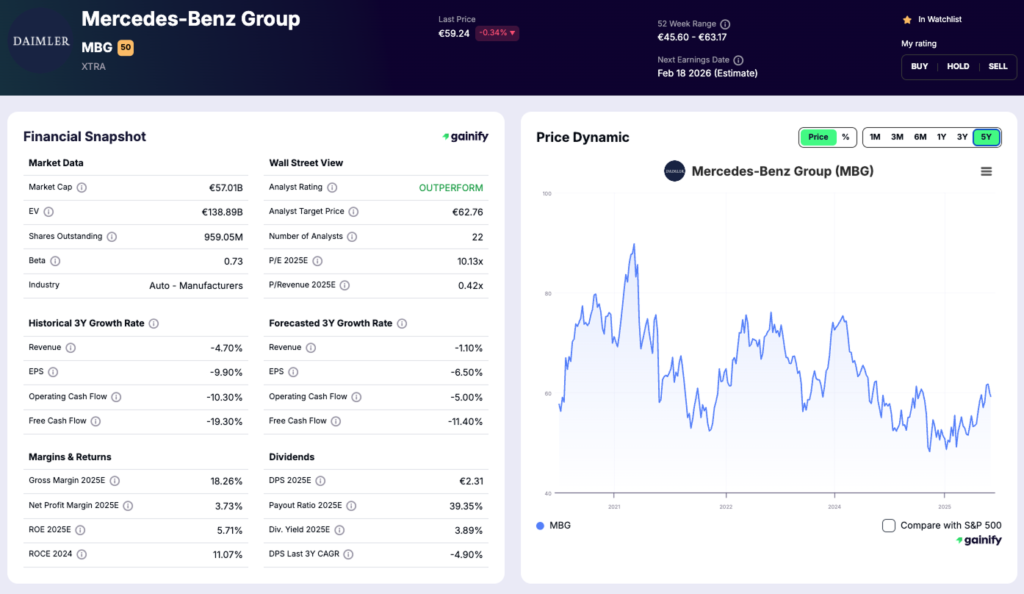Click the score badge 50 next to MBG
This screenshot has width=1024, height=594.
tap(124, 46)
